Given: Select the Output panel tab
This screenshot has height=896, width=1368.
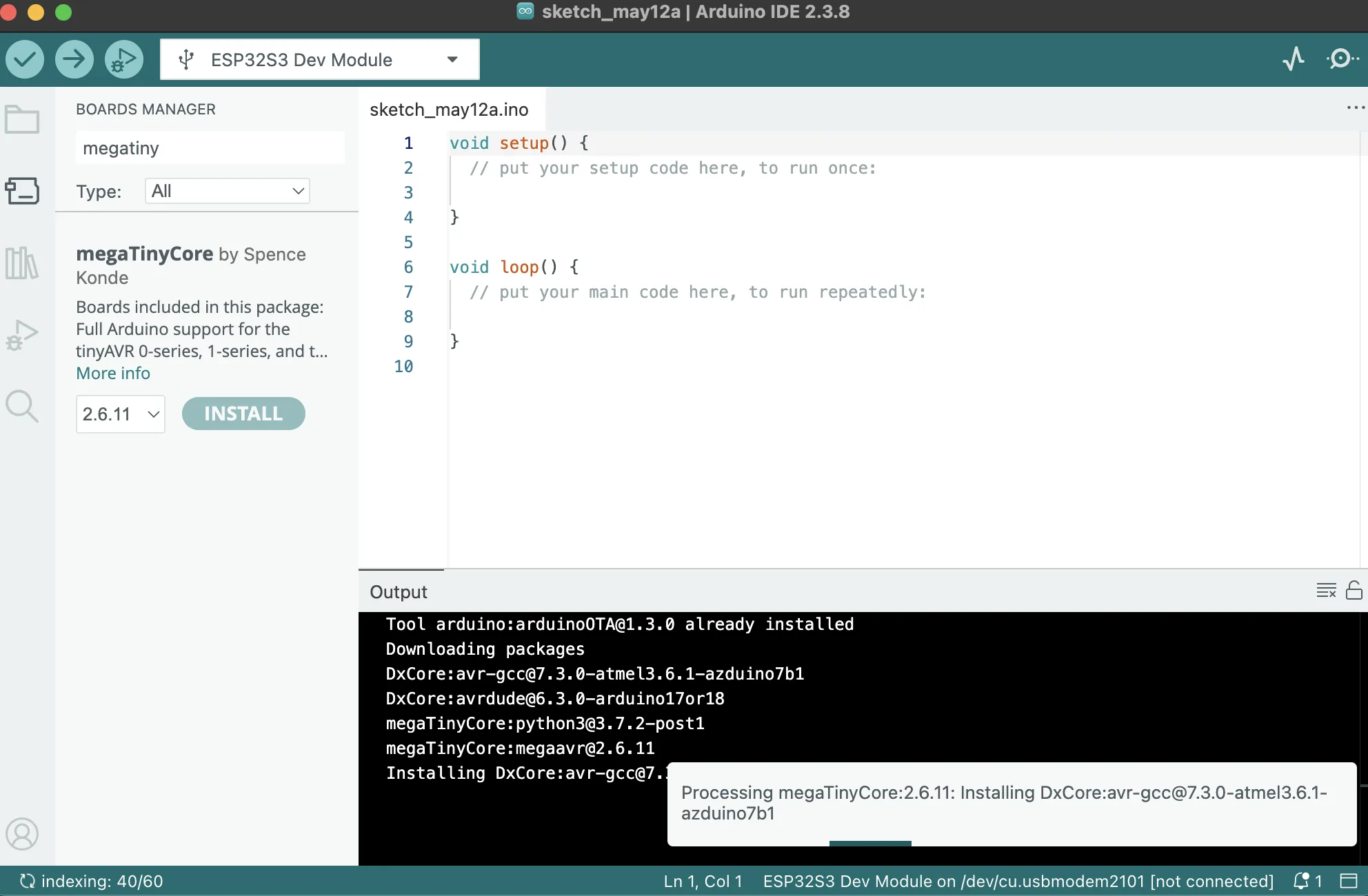Looking at the screenshot, I should tap(399, 592).
